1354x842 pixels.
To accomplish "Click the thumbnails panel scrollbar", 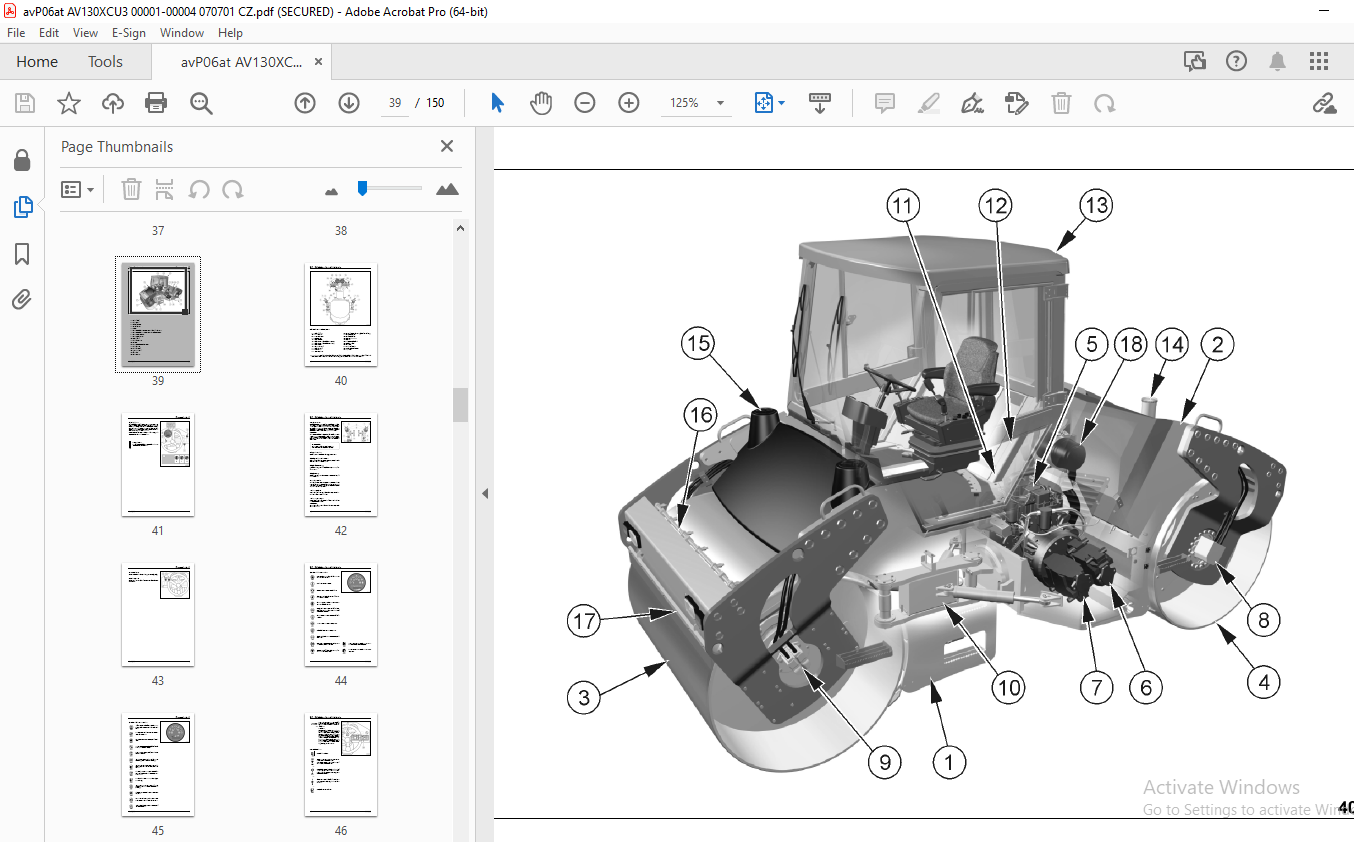I will click(x=460, y=404).
